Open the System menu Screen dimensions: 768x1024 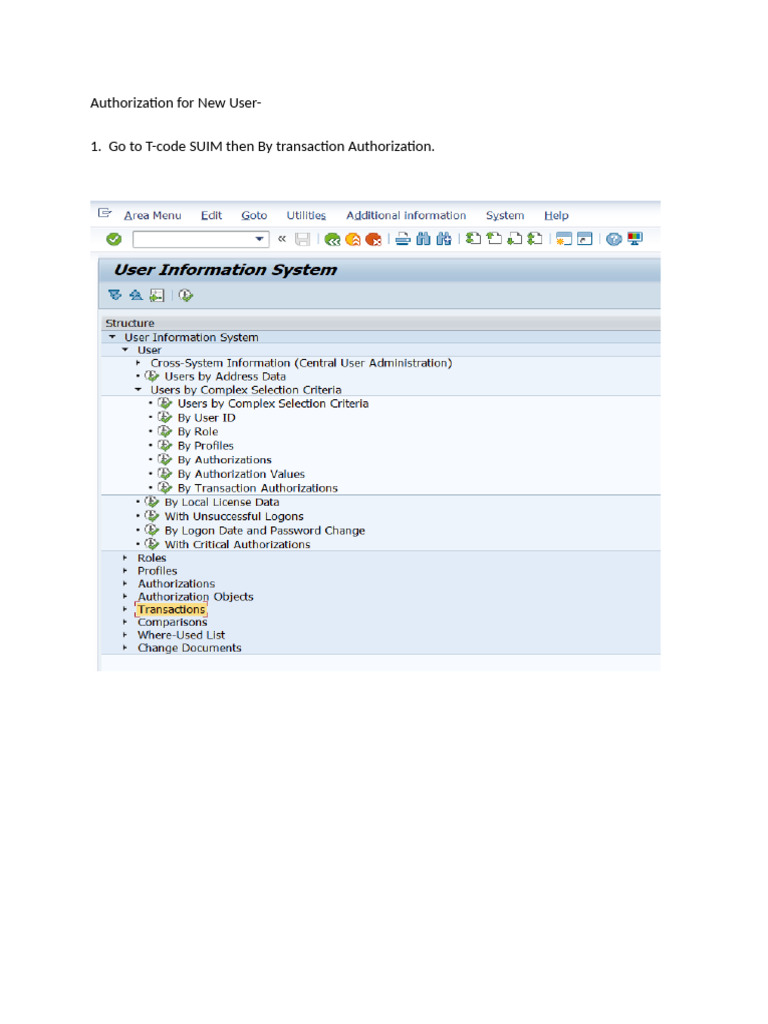click(x=504, y=215)
